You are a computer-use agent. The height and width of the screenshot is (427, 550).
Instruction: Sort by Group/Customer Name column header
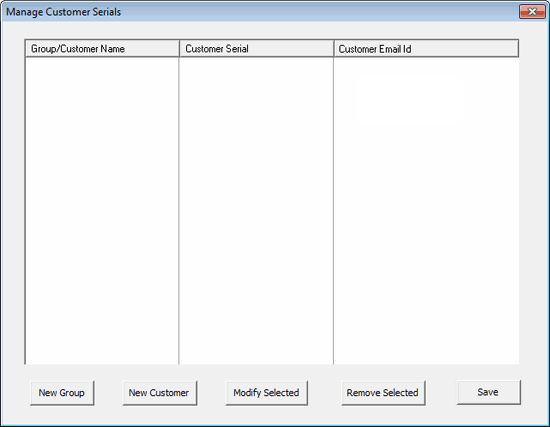click(102, 48)
